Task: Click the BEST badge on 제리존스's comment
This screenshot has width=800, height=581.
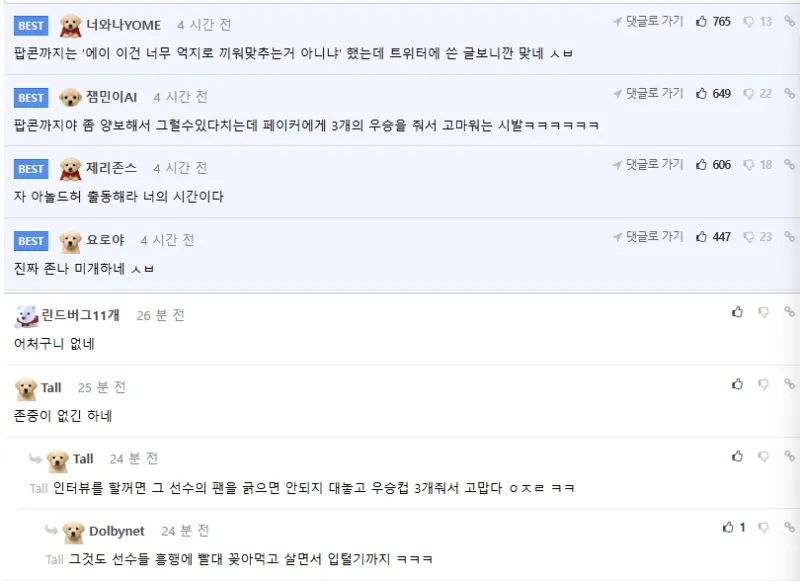Action: (31, 169)
